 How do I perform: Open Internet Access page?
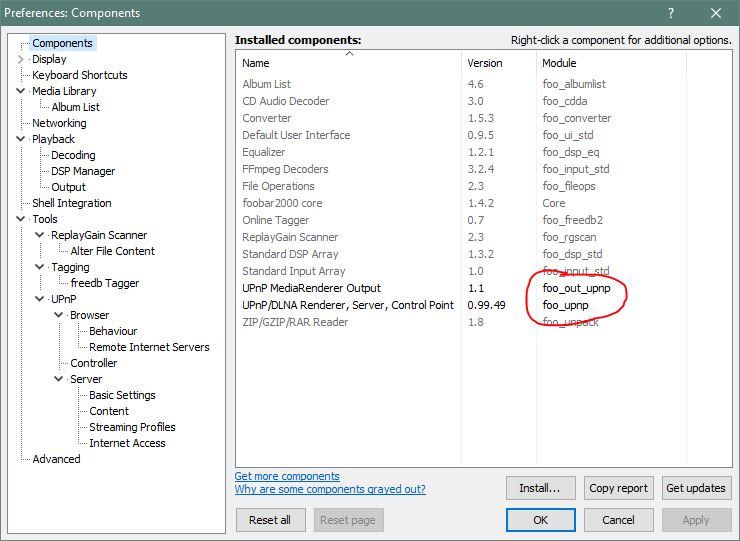pos(127,443)
